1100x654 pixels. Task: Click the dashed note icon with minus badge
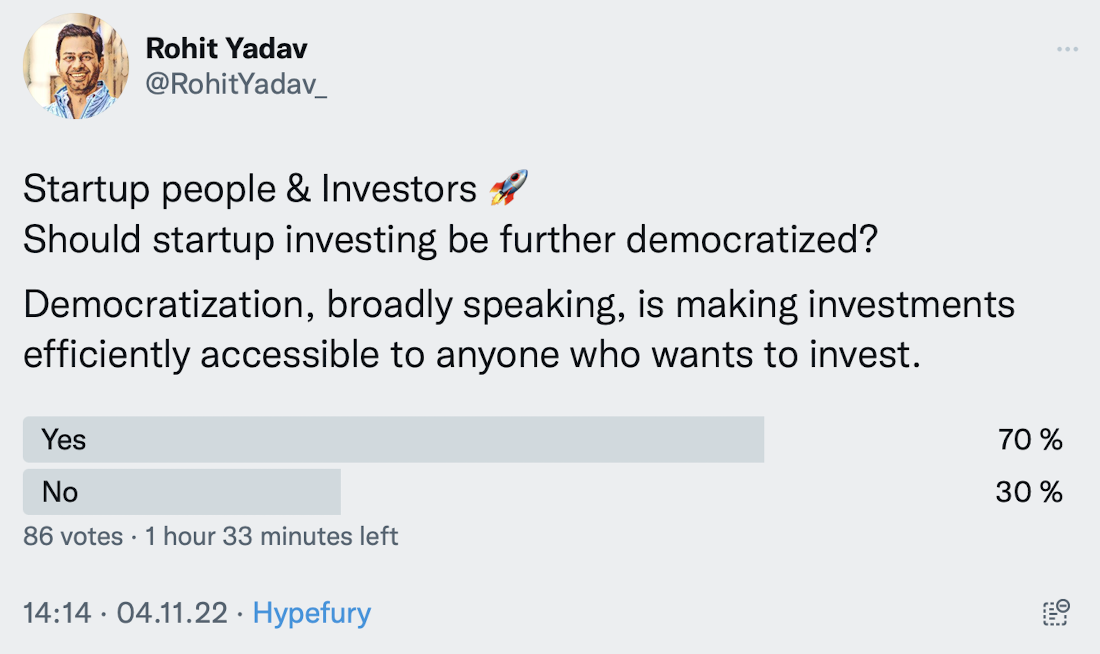[x=1056, y=613]
